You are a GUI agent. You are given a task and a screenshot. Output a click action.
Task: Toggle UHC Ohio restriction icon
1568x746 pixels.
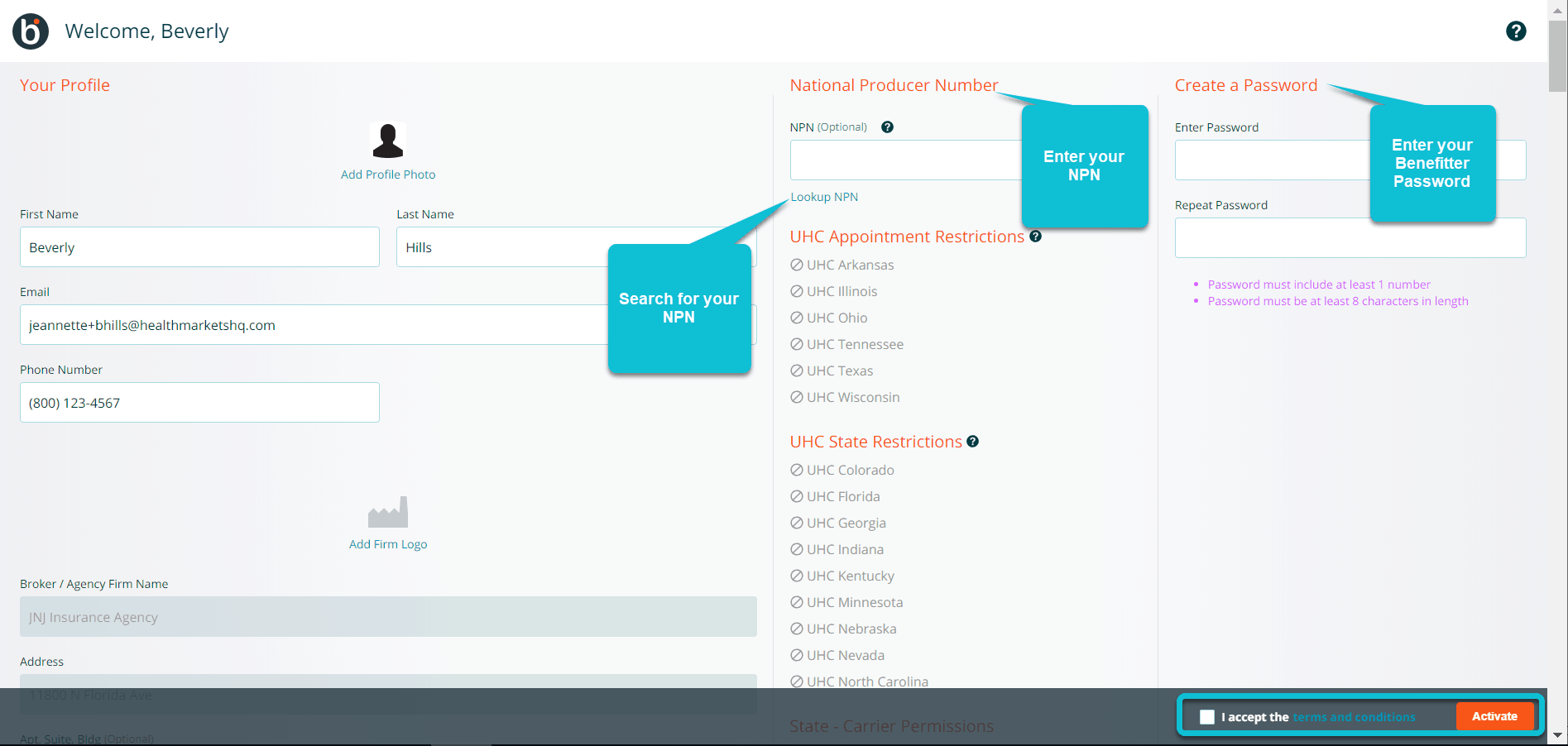click(x=797, y=318)
